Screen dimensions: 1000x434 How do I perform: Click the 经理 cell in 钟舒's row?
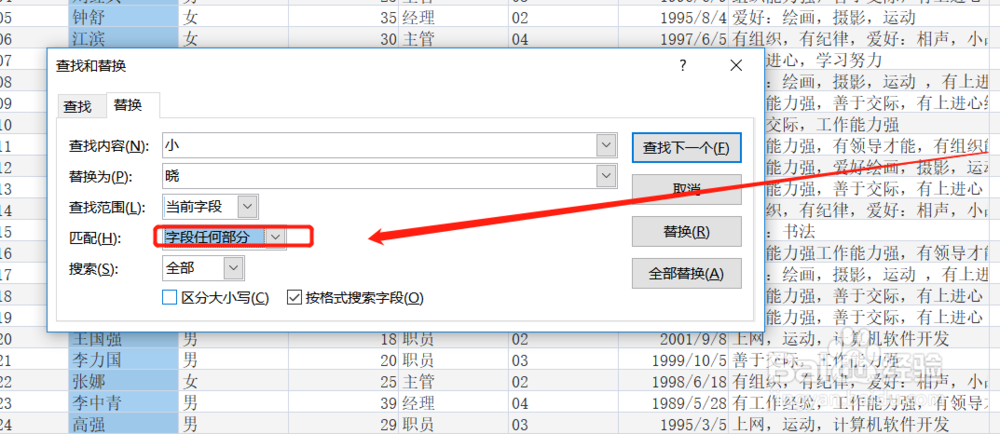[453, 18]
